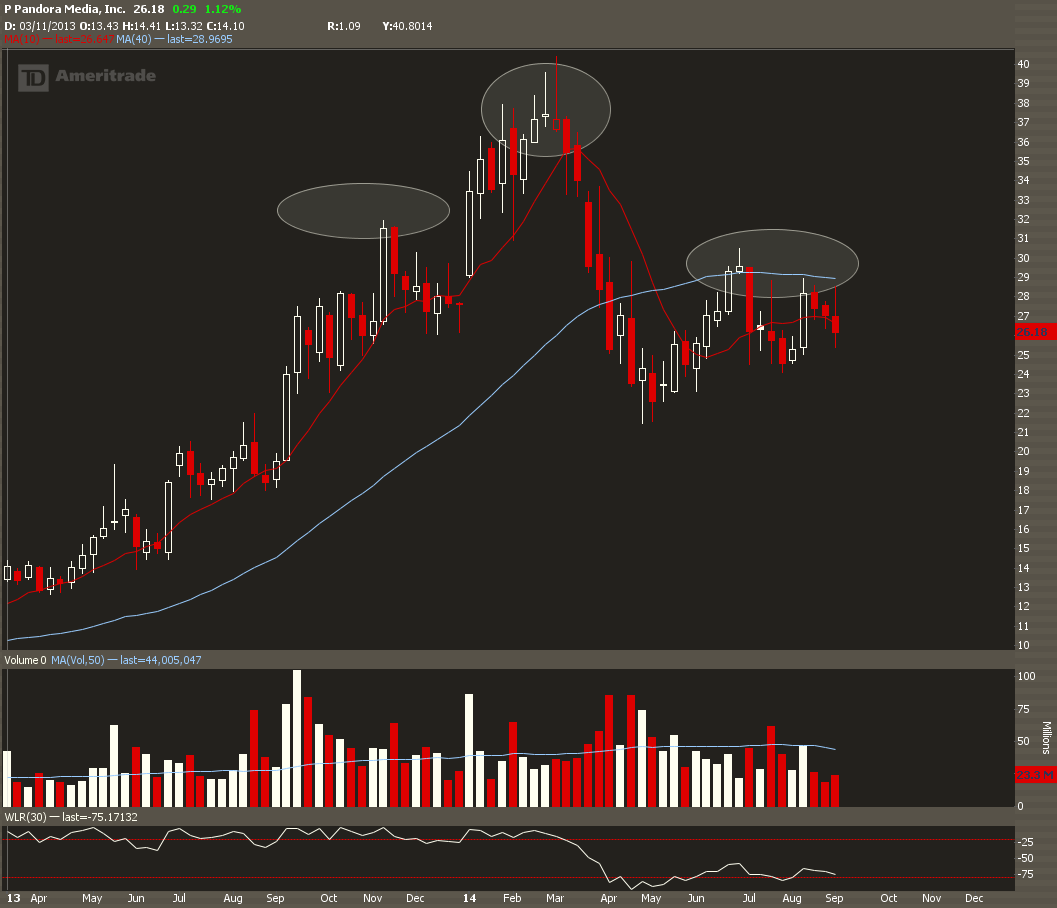Viewport: 1057px width, 908px height.
Task: Click the red 26.18 last-price marker
Action: point(1034,332)
